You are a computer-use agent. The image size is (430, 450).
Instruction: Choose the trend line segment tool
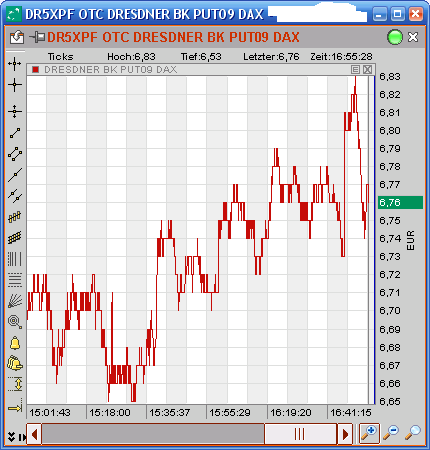(15, 133)
